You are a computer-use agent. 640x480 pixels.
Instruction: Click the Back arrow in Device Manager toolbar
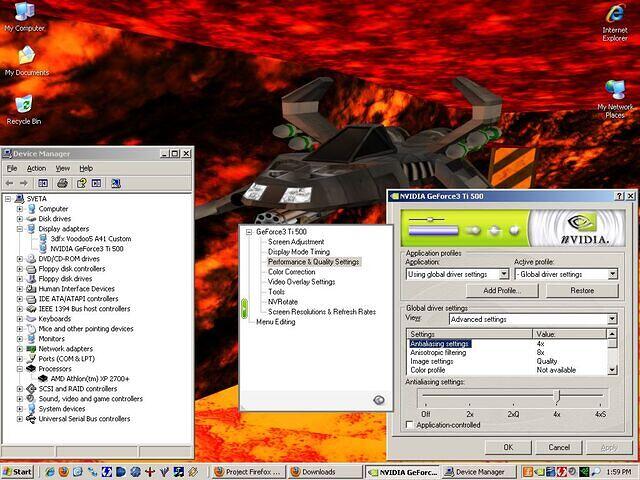[x=10, y=183]
